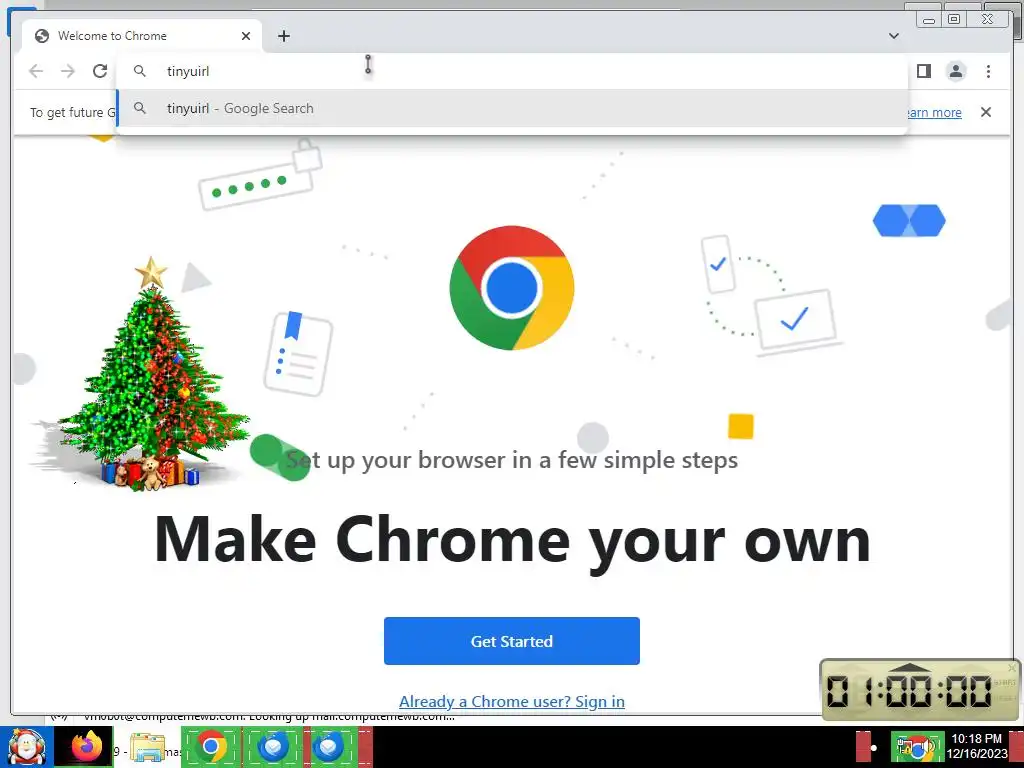Minimize the Chrome window
1024x768 pixels.
coord(929,20)
